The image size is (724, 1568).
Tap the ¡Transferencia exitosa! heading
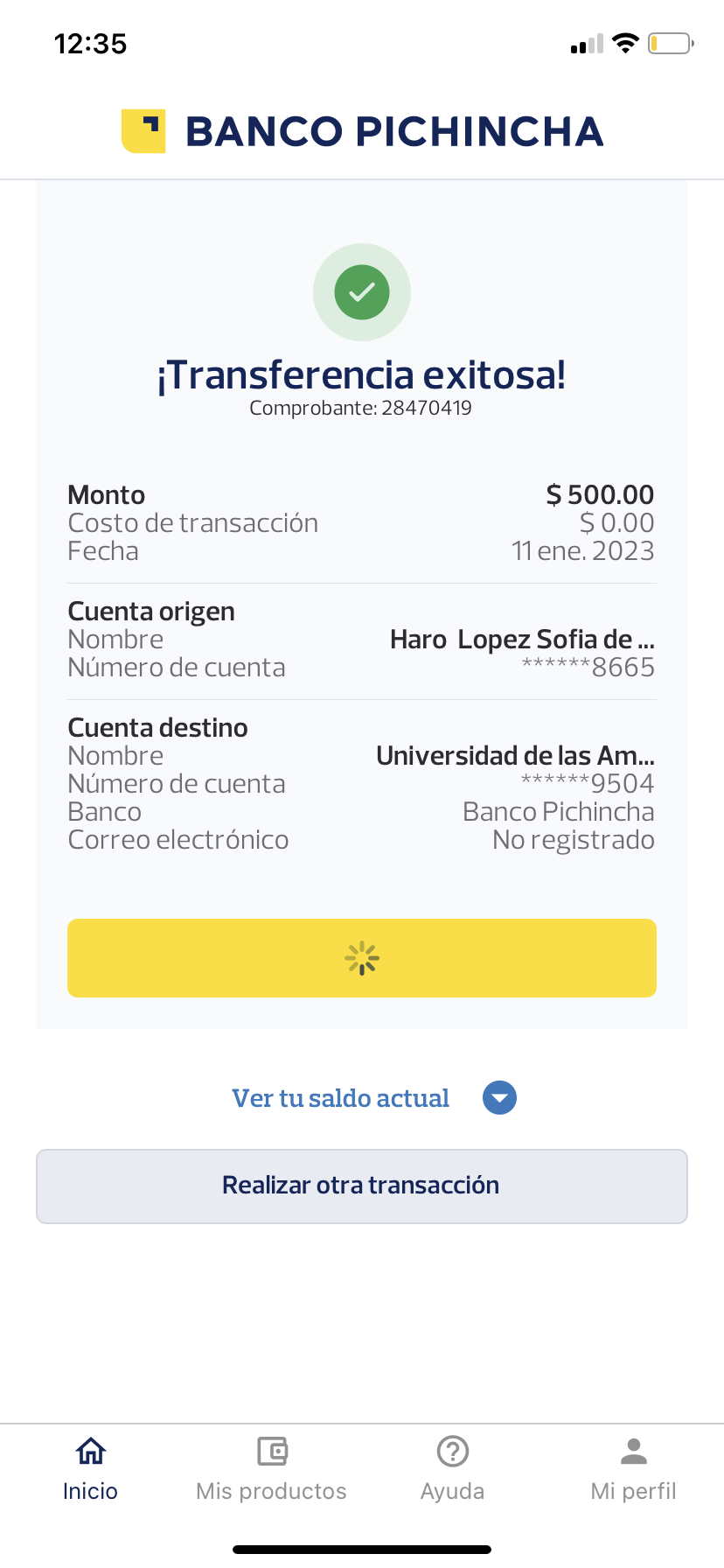361,374
